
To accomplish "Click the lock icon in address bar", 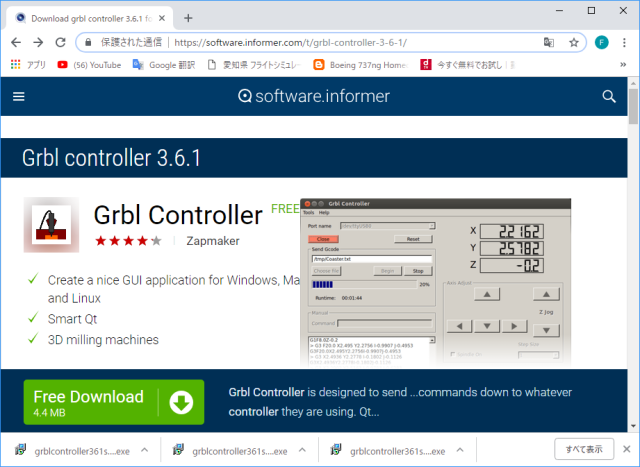I will click(x=88, y=42).
